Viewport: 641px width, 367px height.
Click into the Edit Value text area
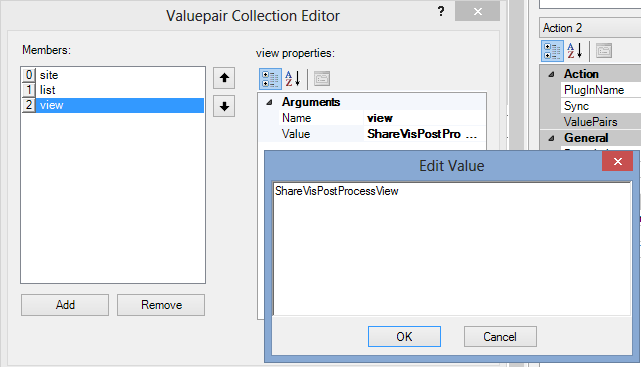(452, 248)
